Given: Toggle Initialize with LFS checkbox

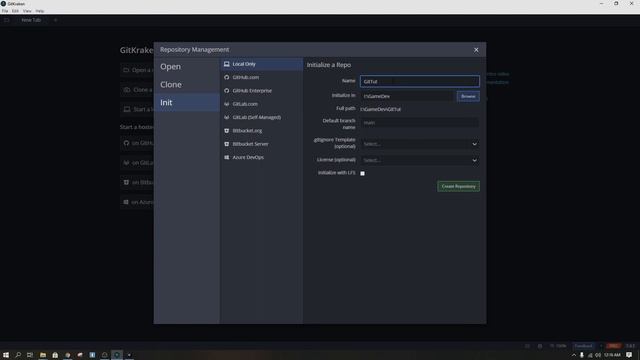Looking at the screenshot, I should pos(362,173).
